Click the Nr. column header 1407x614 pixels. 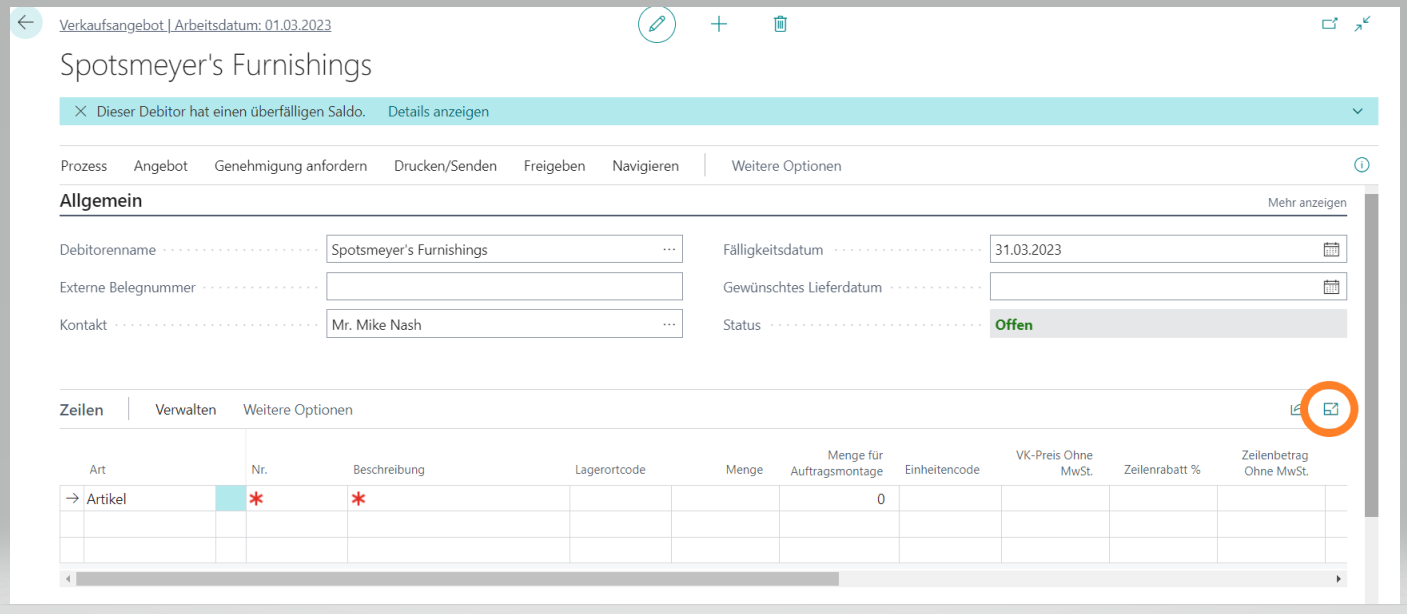(x=260, y=470)
